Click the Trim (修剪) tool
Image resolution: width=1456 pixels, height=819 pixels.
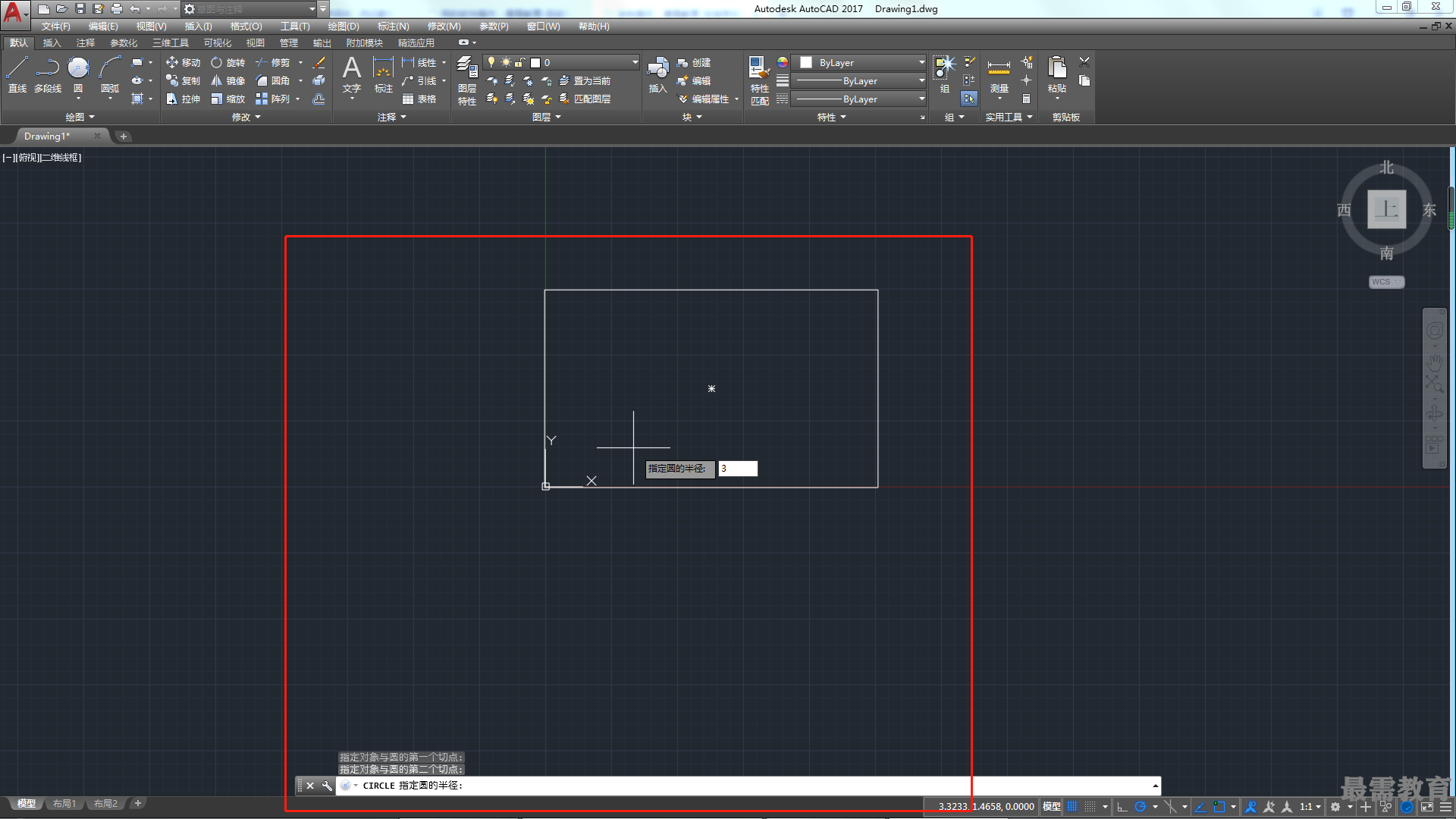(x=273, y=62)
